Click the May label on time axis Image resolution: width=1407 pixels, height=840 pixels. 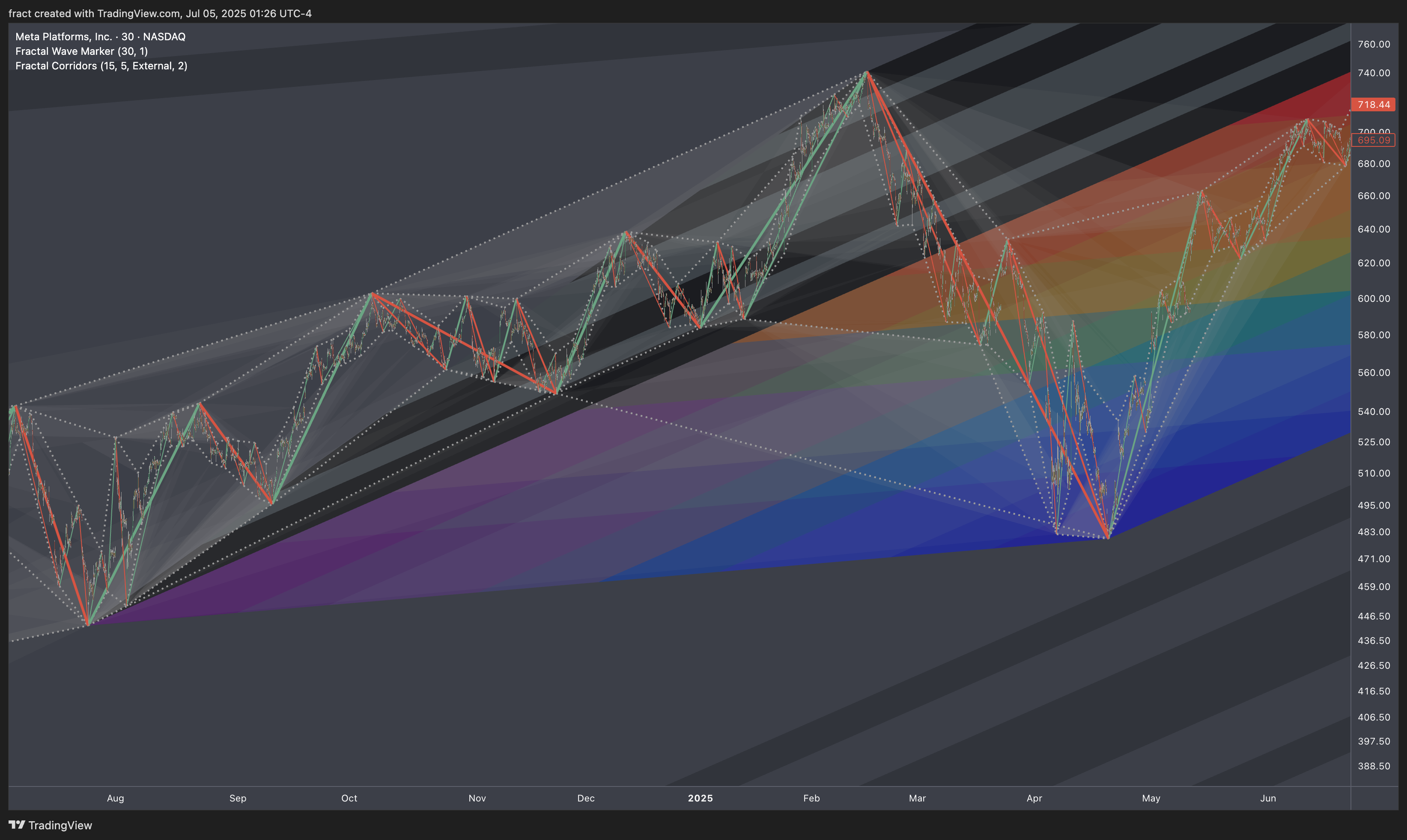tap(1151, 798)
